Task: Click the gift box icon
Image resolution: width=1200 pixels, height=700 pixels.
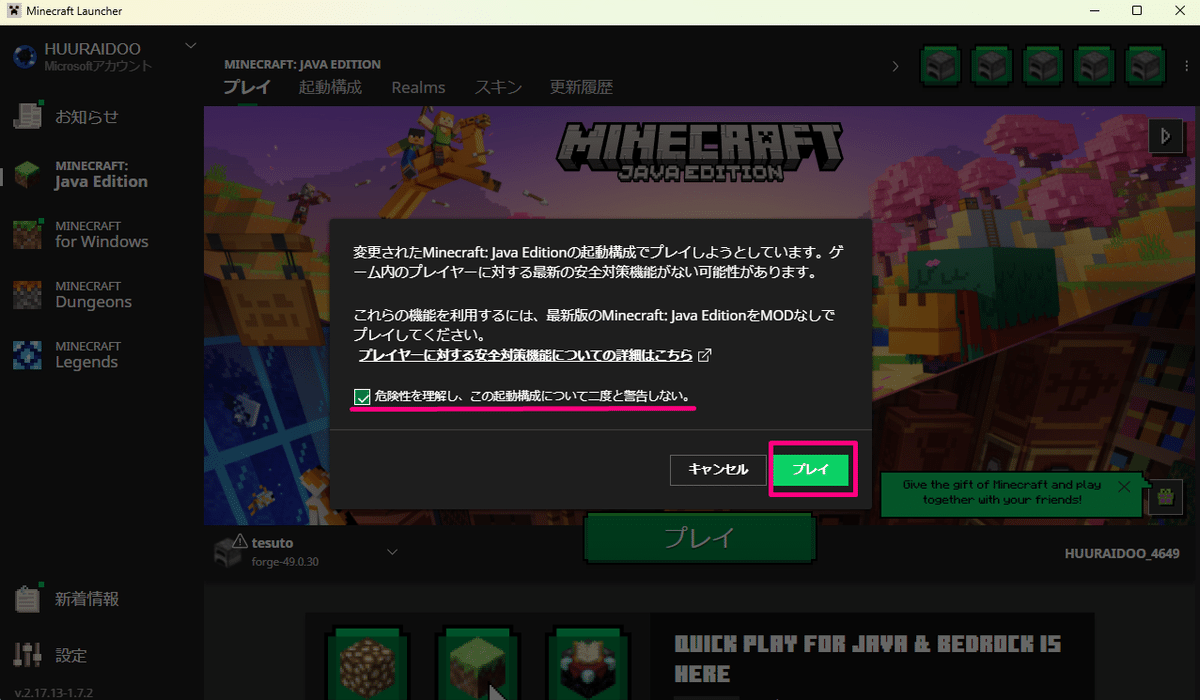Action: click(1165, 495)
